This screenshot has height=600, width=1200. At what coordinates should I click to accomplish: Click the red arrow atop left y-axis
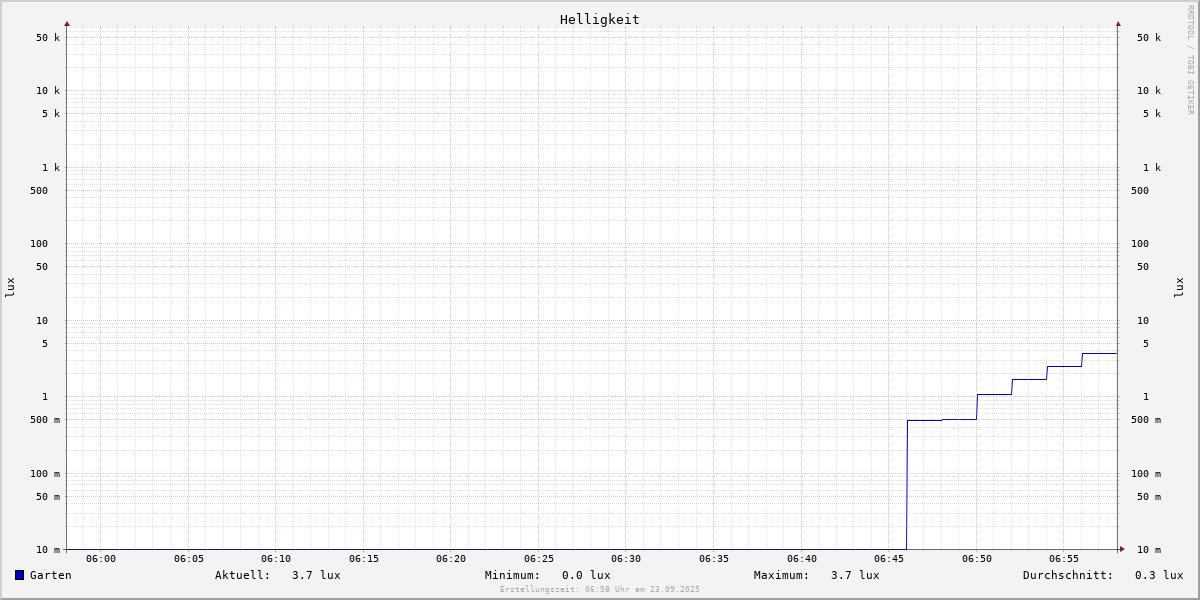tap(67, 23)
